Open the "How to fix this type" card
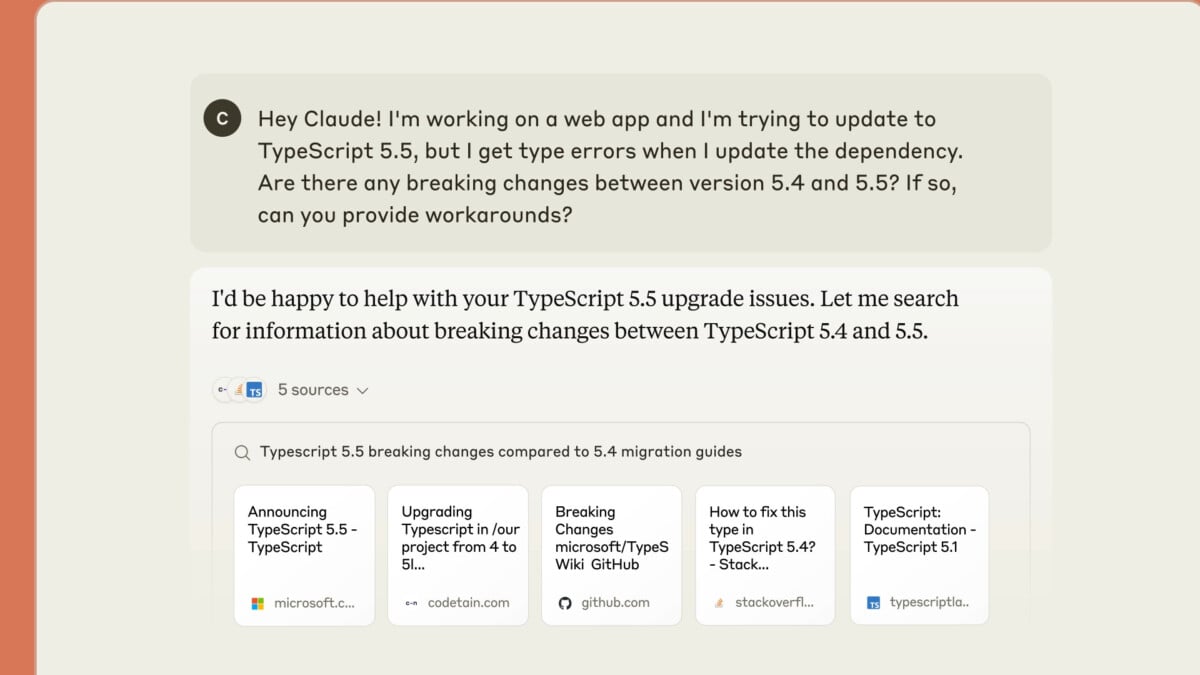1200x675 pixels. click(765, 556)
